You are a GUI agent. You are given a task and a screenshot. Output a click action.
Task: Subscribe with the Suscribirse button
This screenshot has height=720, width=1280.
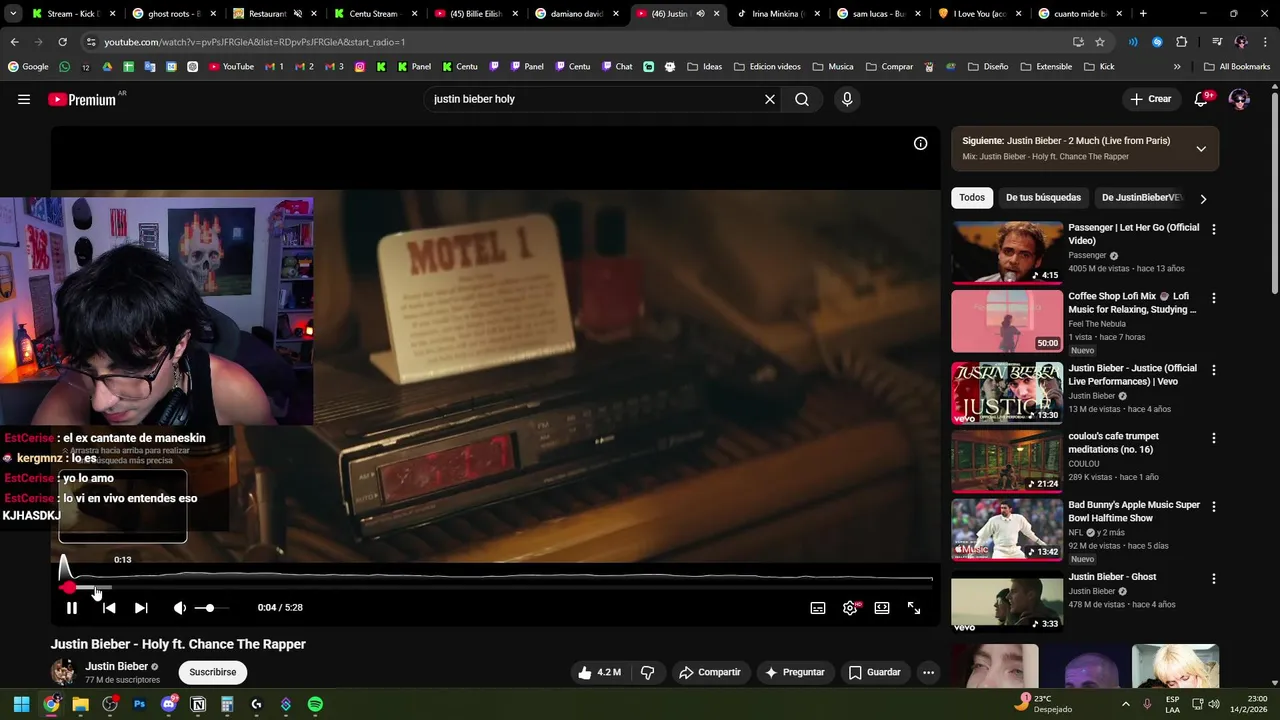[213, 672]
